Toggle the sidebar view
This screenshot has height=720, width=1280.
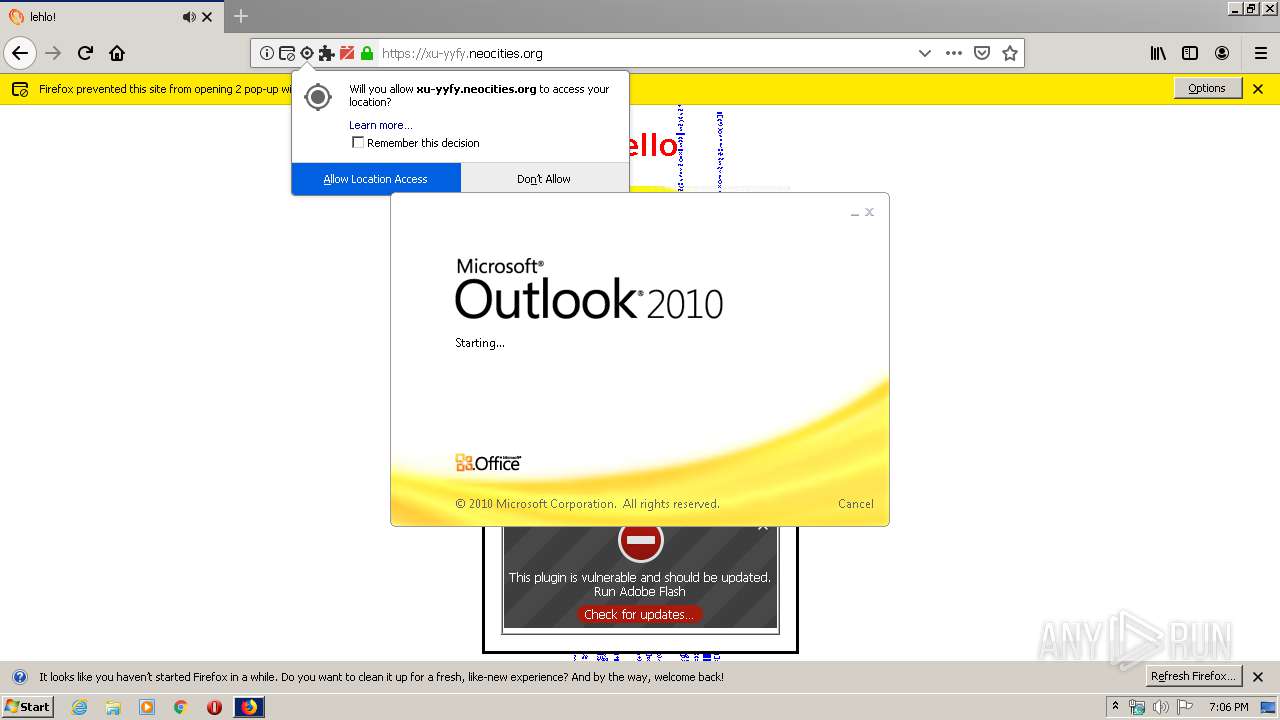point(1190,53)
